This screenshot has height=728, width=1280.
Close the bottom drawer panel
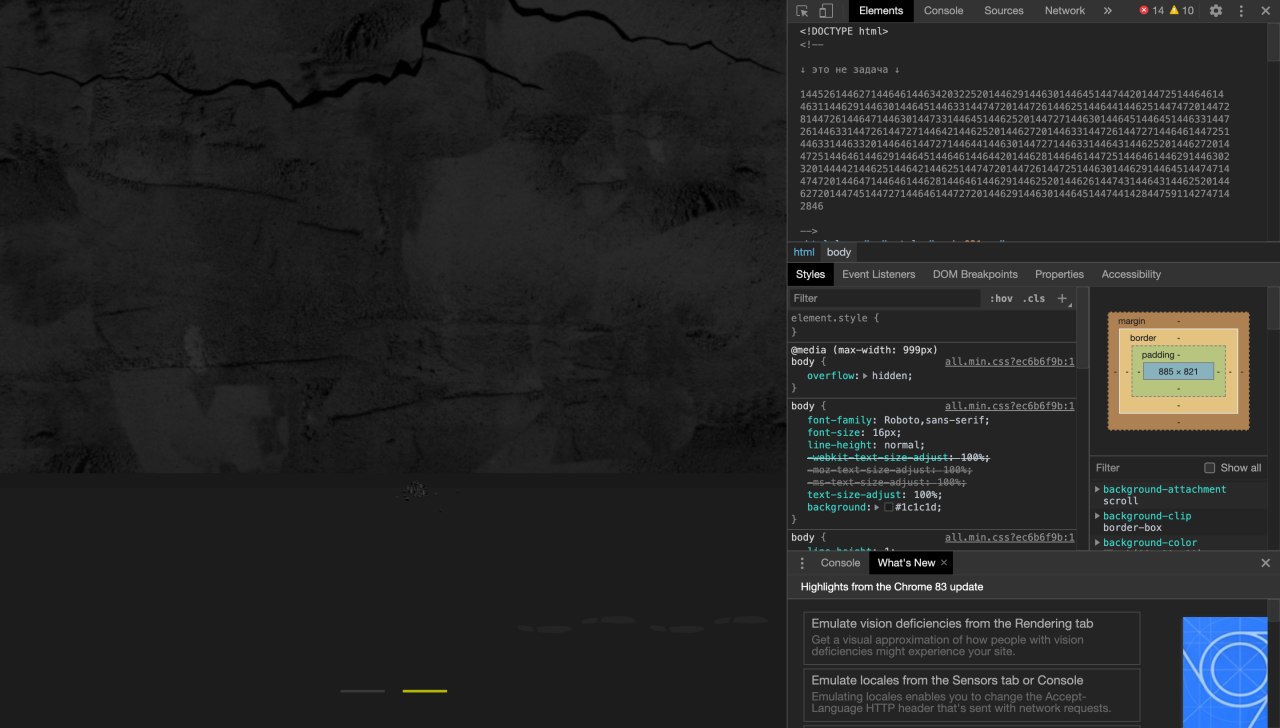click(1265, 563)
